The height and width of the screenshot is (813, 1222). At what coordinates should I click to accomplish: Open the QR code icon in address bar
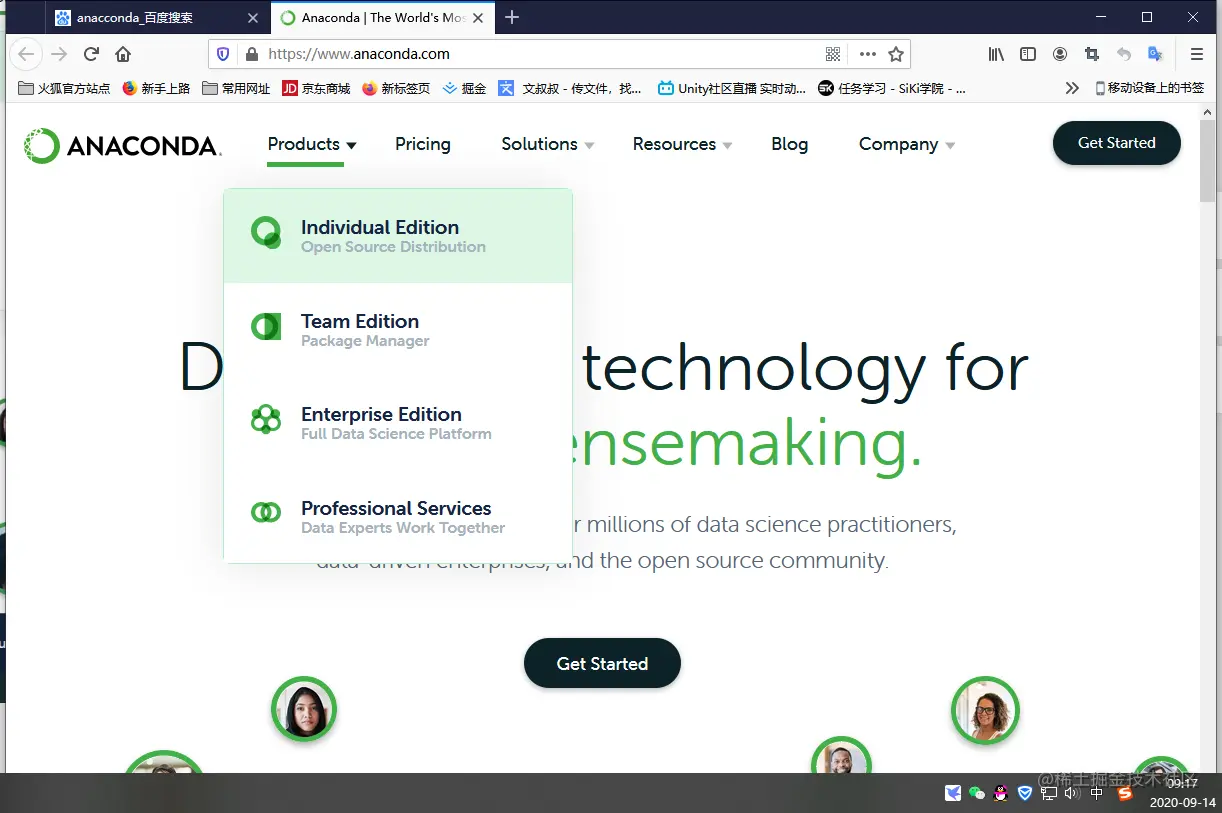pos(833,54)
